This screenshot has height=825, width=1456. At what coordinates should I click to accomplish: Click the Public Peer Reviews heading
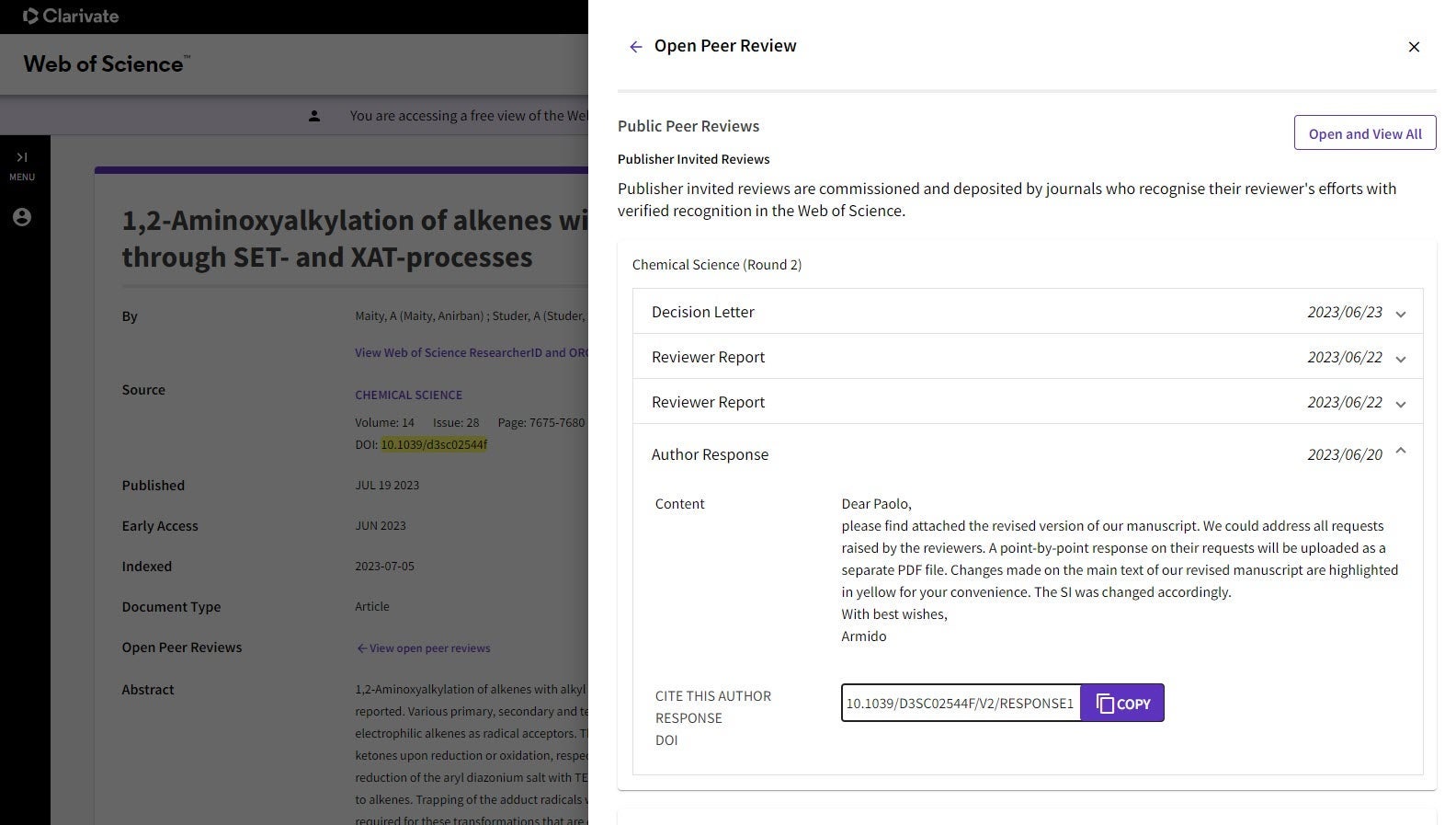(688, 126)
